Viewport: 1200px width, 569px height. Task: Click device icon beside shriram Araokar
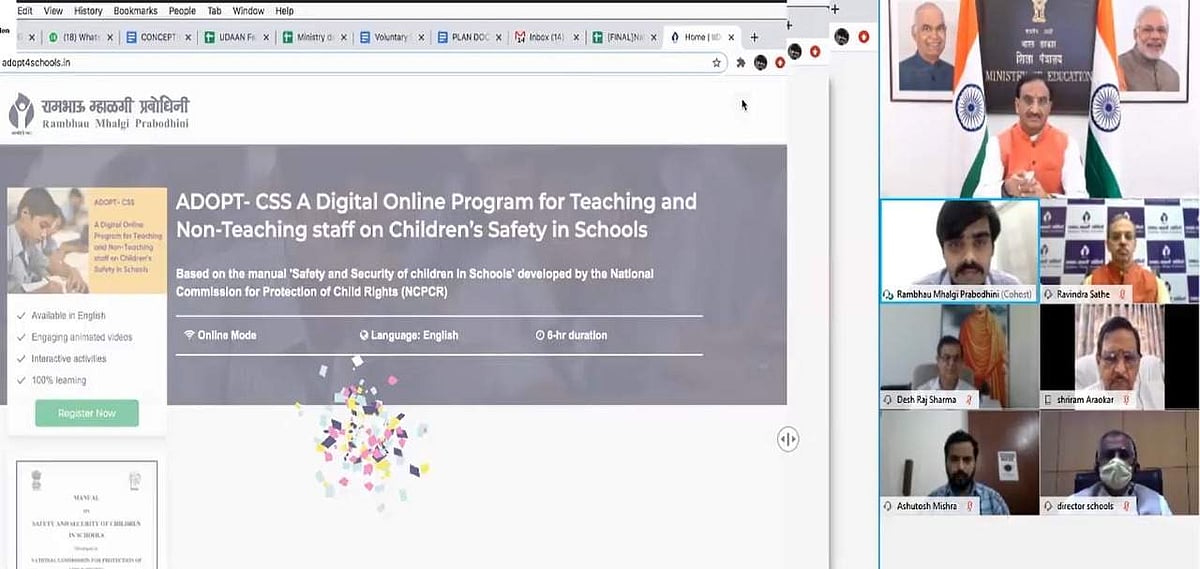(1048, 399)
